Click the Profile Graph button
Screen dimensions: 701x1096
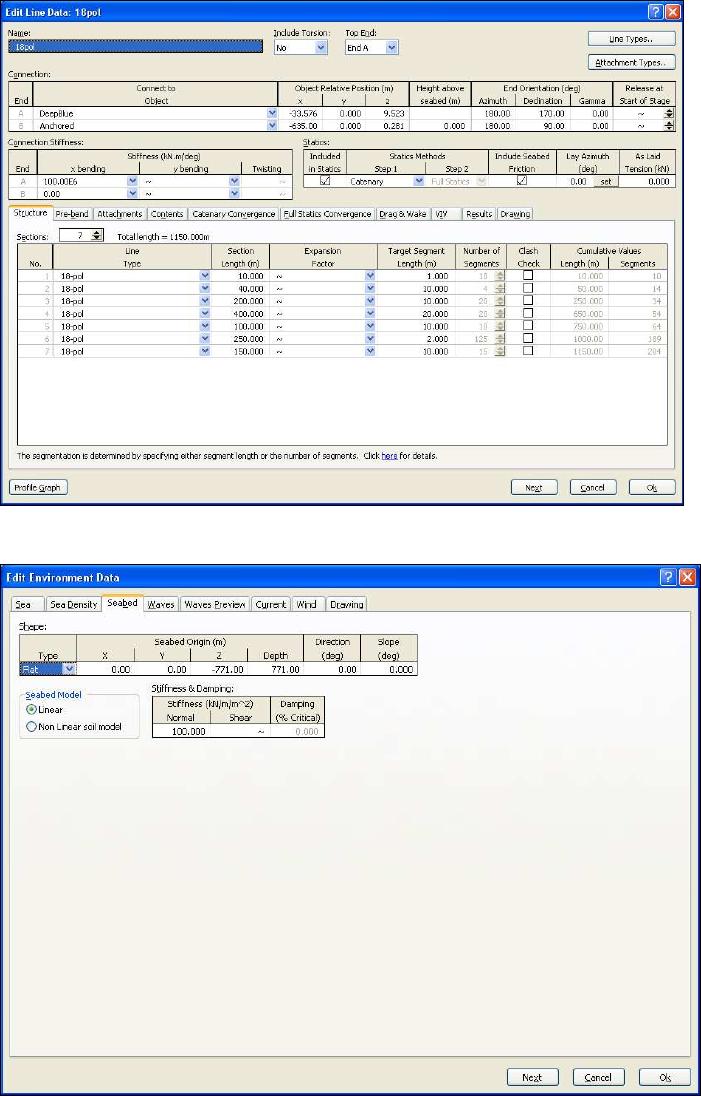click(39, 487)
